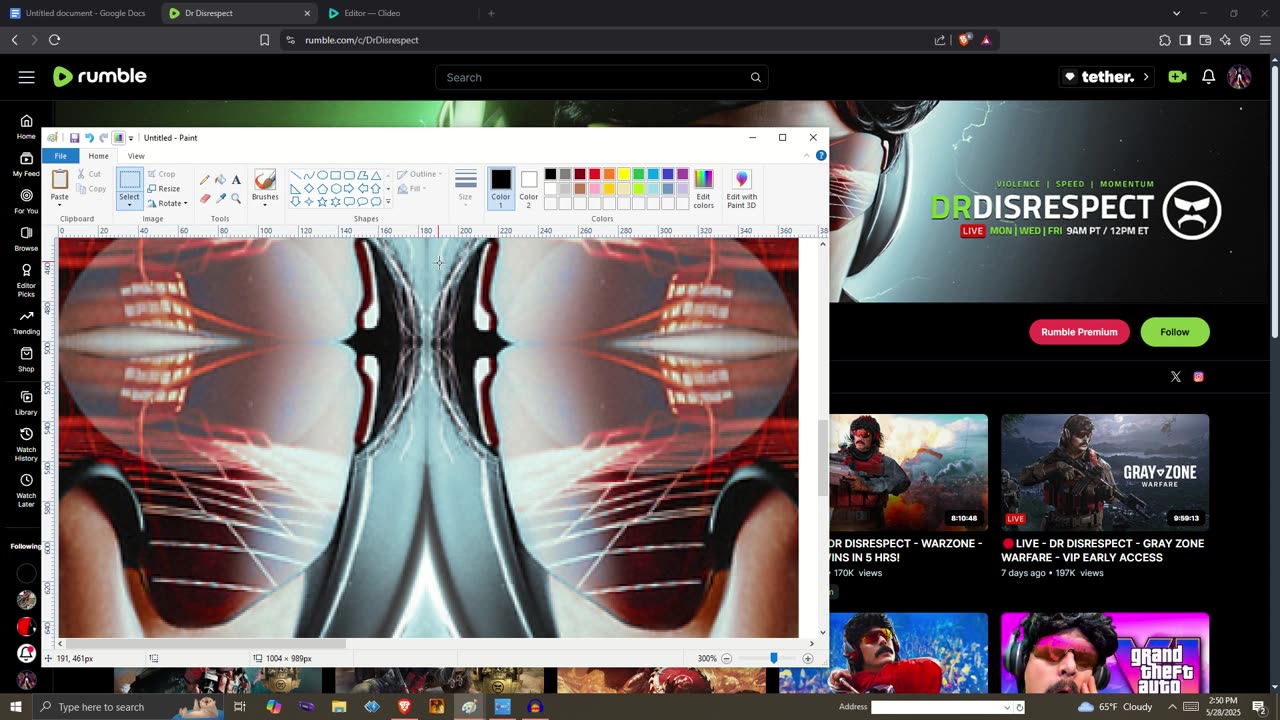Open Dr Disrespect X profile icon

pos(1175,377)
